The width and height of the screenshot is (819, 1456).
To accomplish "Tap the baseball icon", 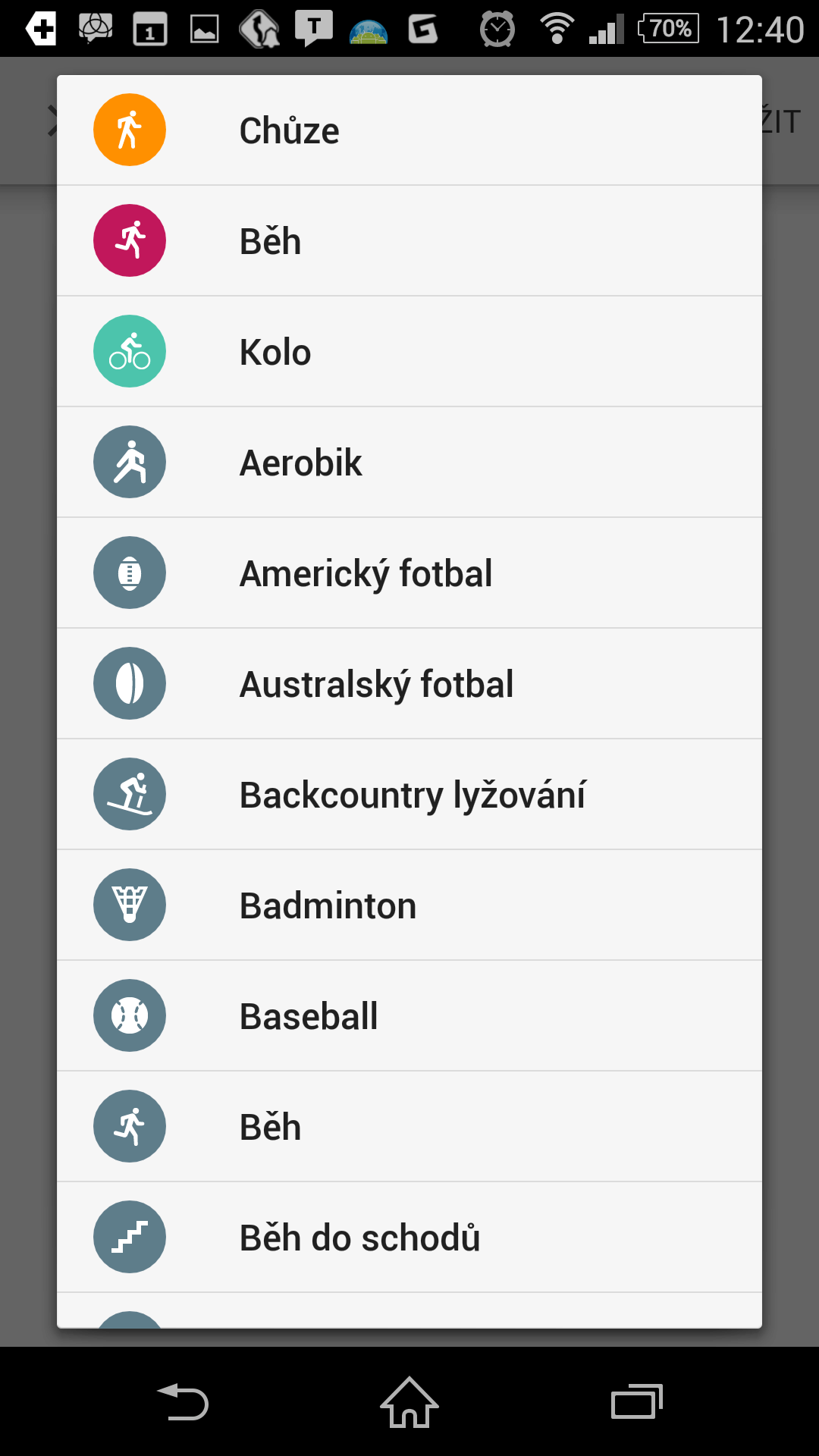I will click(130, 1015).
